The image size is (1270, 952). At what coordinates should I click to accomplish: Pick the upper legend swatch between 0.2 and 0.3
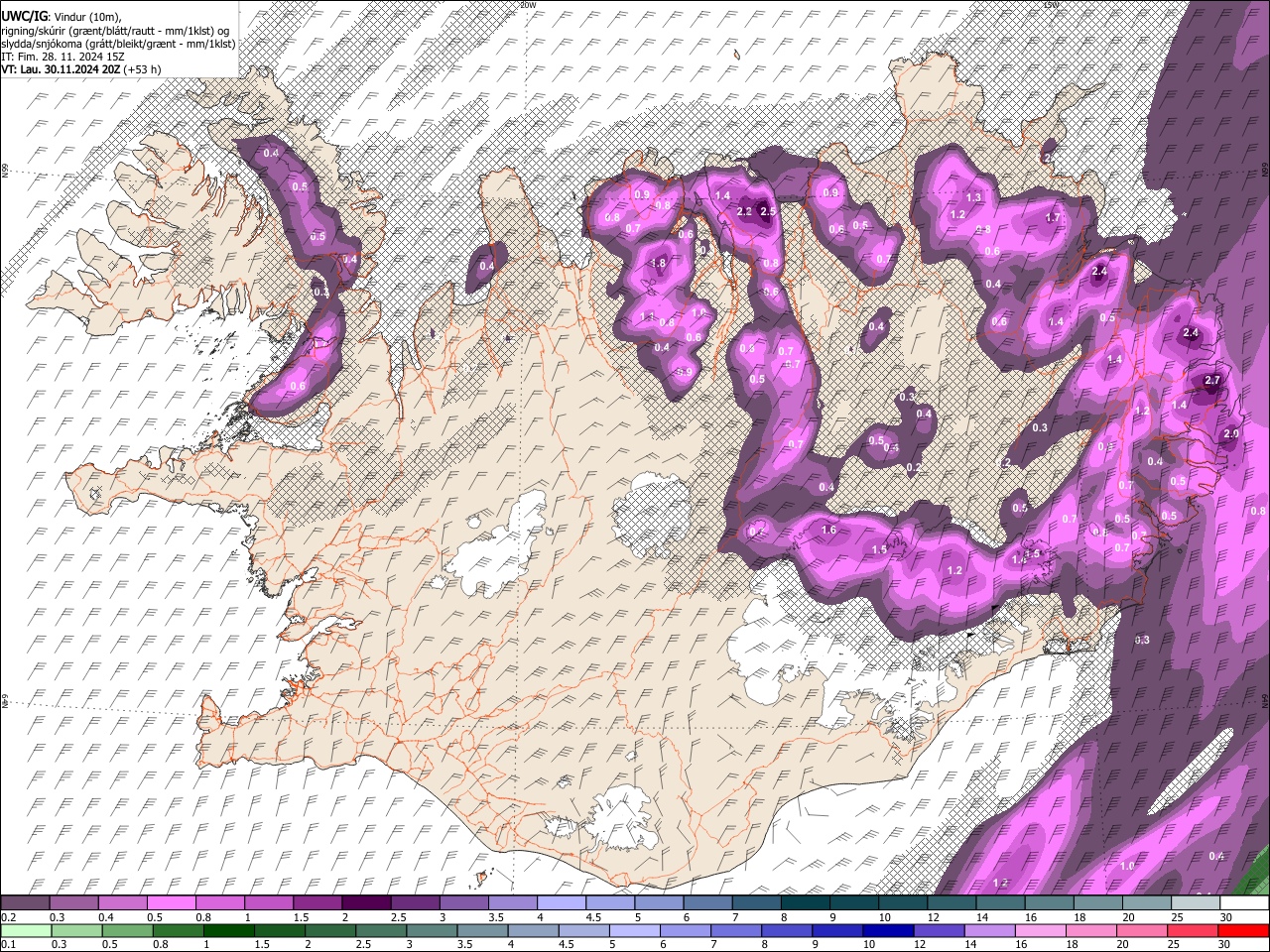(x=26, y=903)
